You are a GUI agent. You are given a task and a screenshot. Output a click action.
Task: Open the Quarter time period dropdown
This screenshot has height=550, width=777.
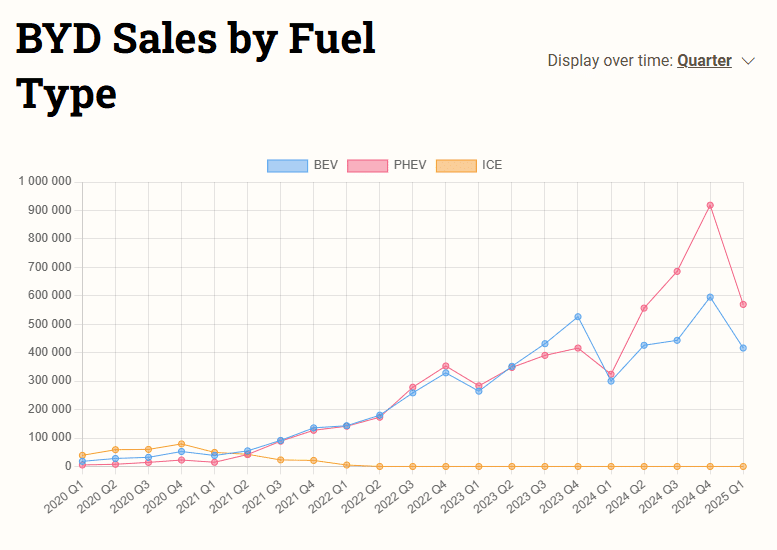point(704,61)
